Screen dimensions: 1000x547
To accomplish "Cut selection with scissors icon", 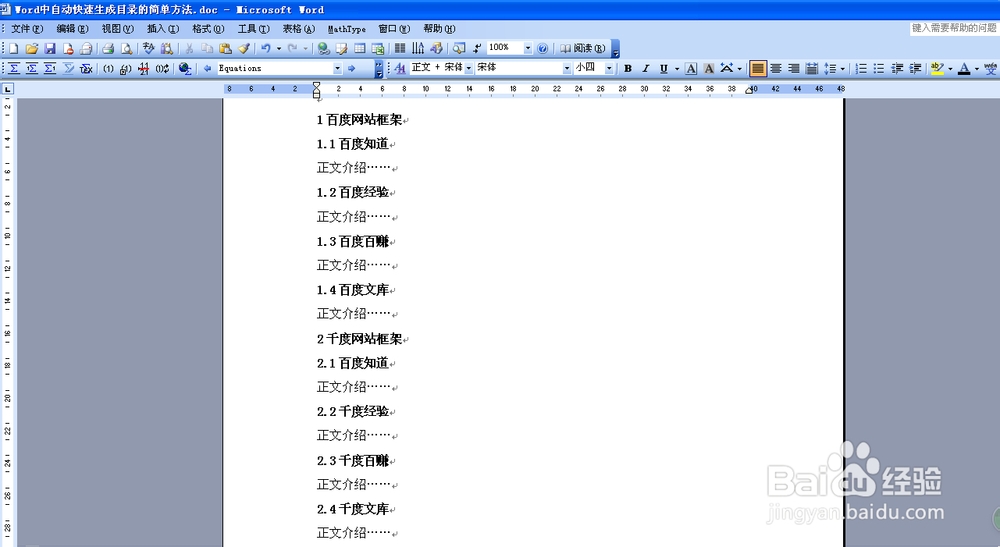I will click(189, 48).
